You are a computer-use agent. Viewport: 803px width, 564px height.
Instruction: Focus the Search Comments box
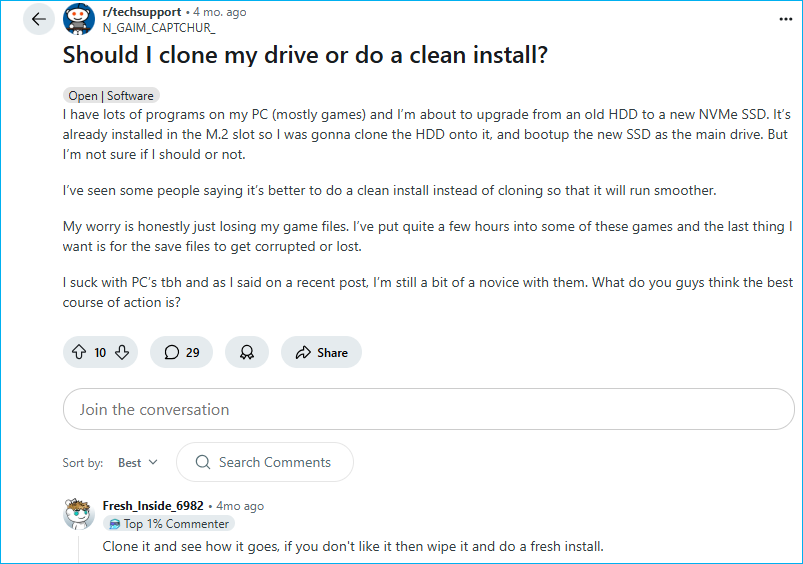(265, 463)
